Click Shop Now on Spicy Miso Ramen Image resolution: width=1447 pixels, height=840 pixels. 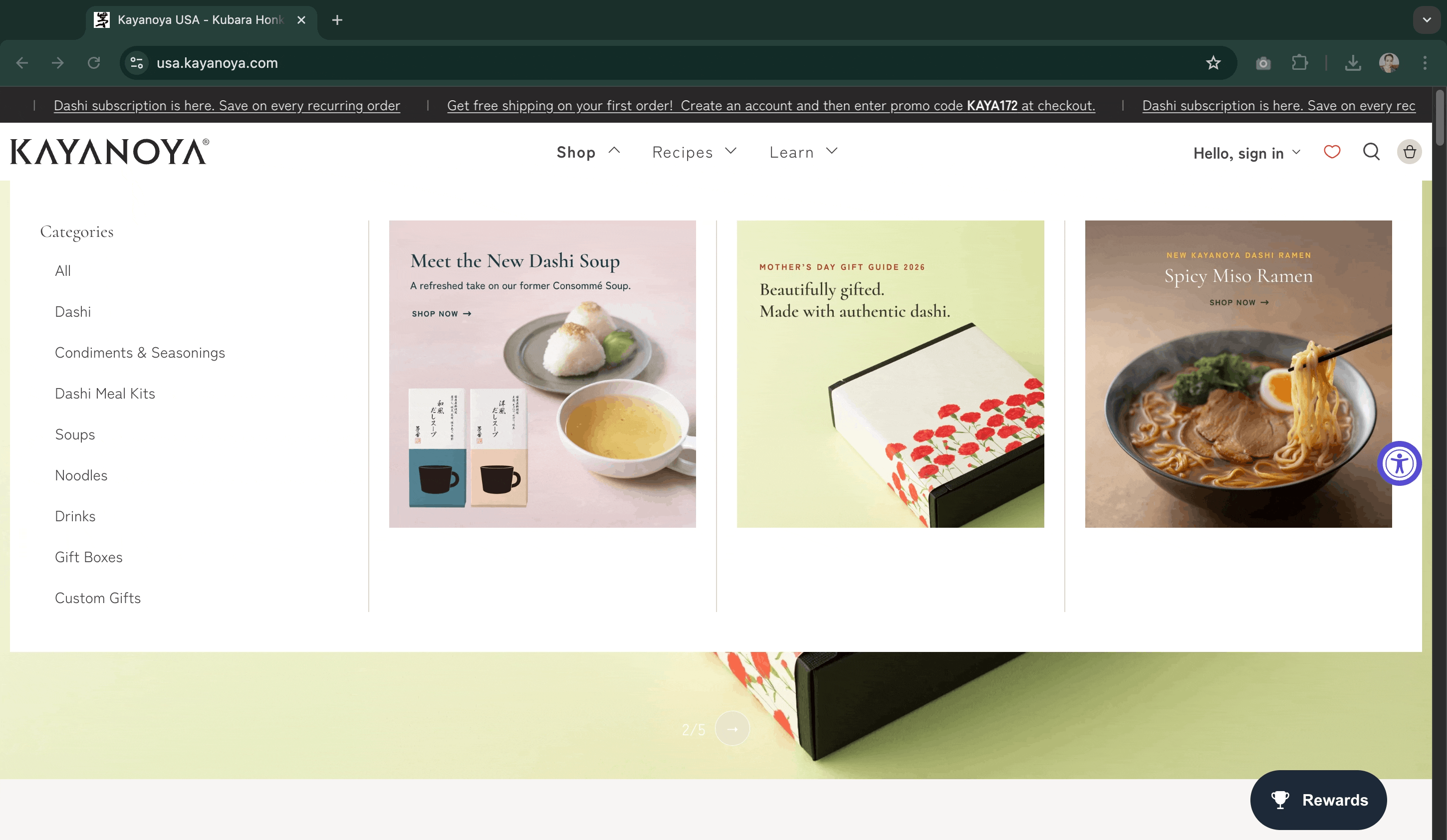tap(1239, 303)
